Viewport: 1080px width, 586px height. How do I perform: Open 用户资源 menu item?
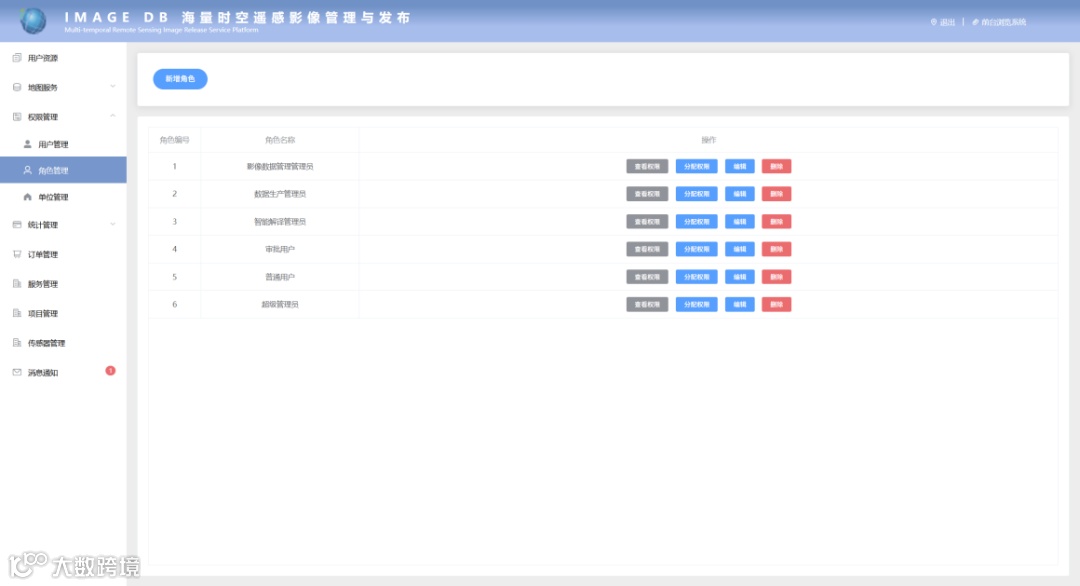tap(63, 58)
